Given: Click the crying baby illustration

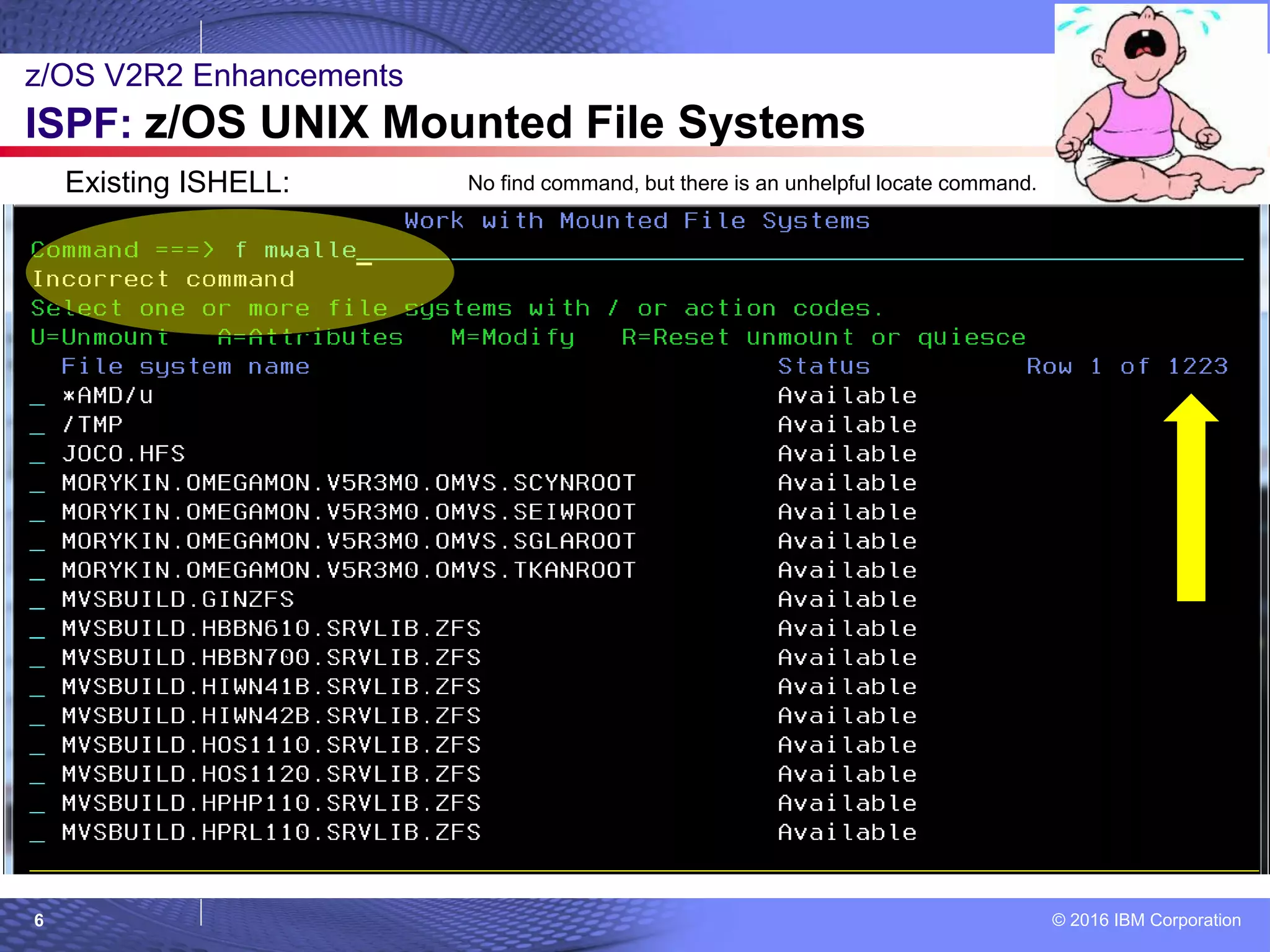Looking at the screenshot, I should click(x=1160, y=104).
